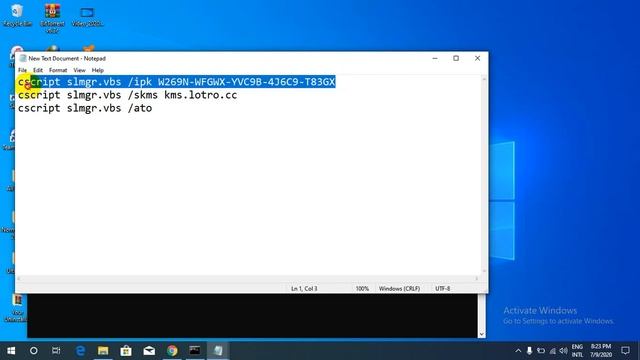This screenshot has width=640, height=360.
Task: Click '/ipk' in the first line
Action: 140,82
